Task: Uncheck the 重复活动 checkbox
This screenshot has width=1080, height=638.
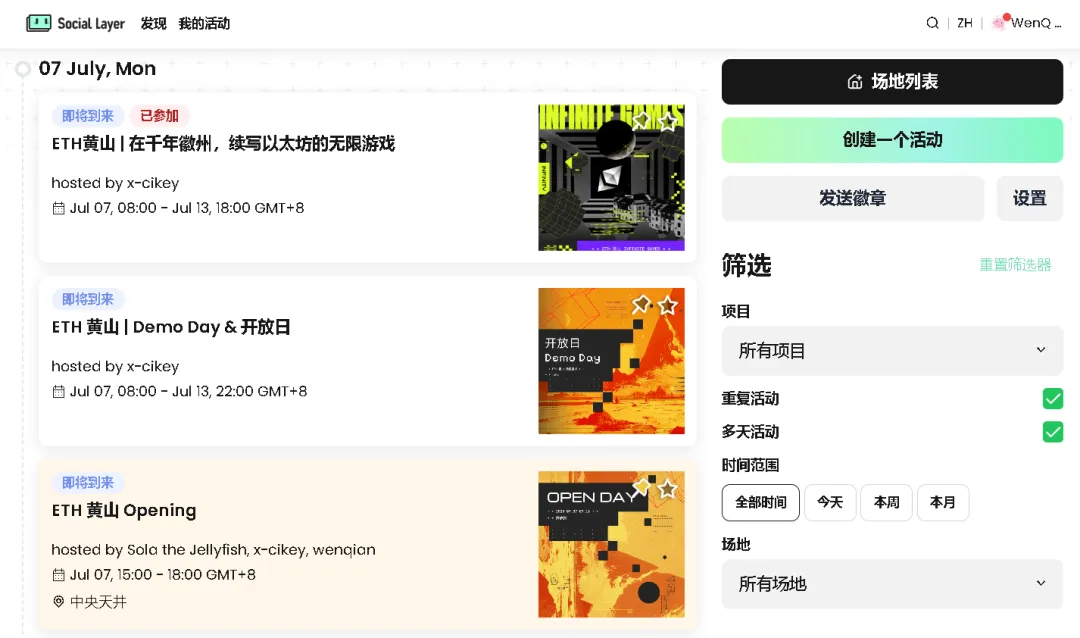Action: (x=1052, y=398)
